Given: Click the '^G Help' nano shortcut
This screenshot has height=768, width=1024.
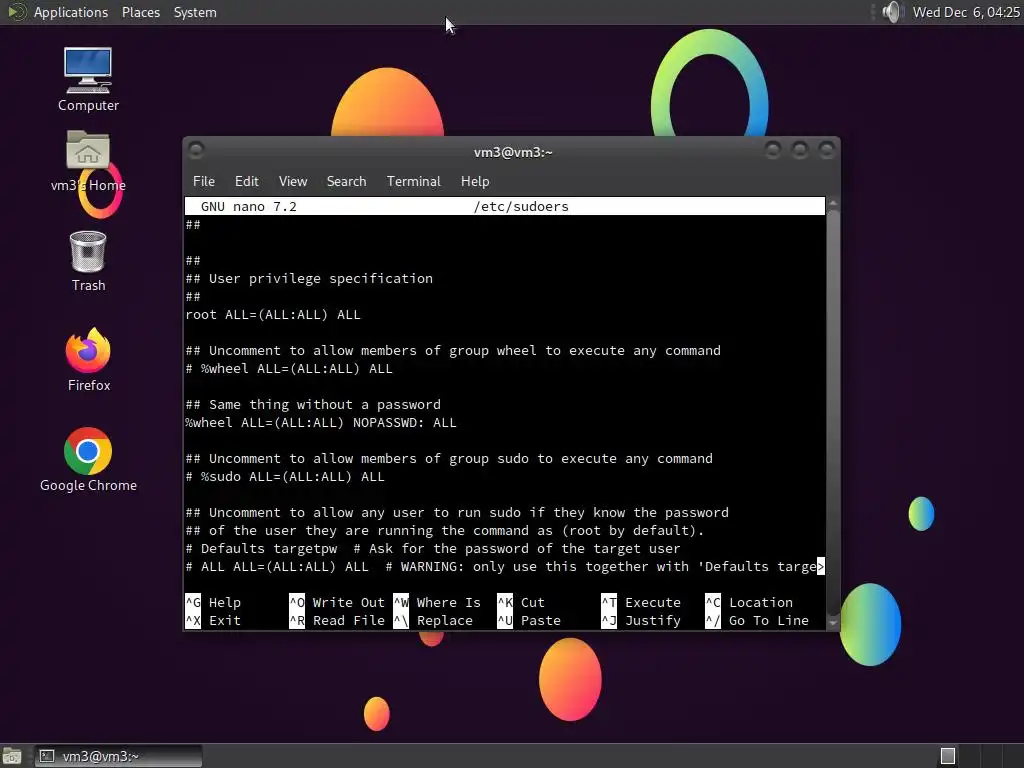Looking at the screenshot, I should 214,603.
